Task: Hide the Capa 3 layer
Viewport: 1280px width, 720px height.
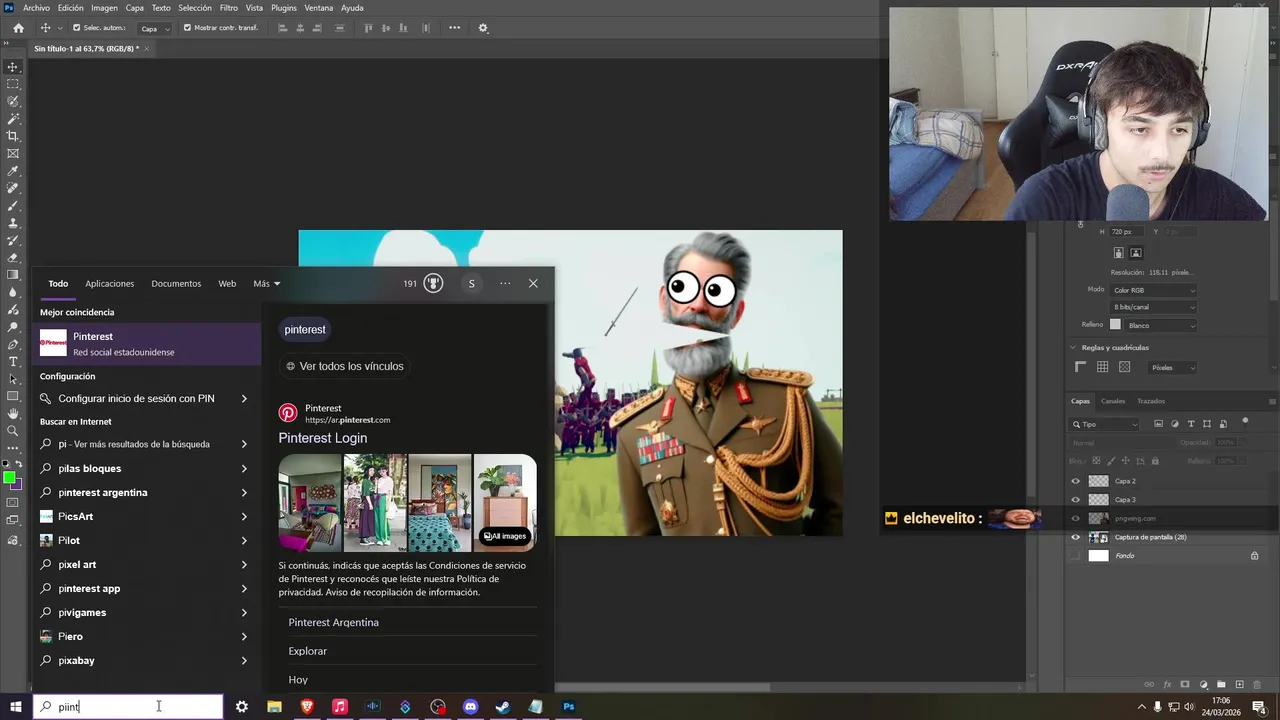Action: [x=1076, y=499]
